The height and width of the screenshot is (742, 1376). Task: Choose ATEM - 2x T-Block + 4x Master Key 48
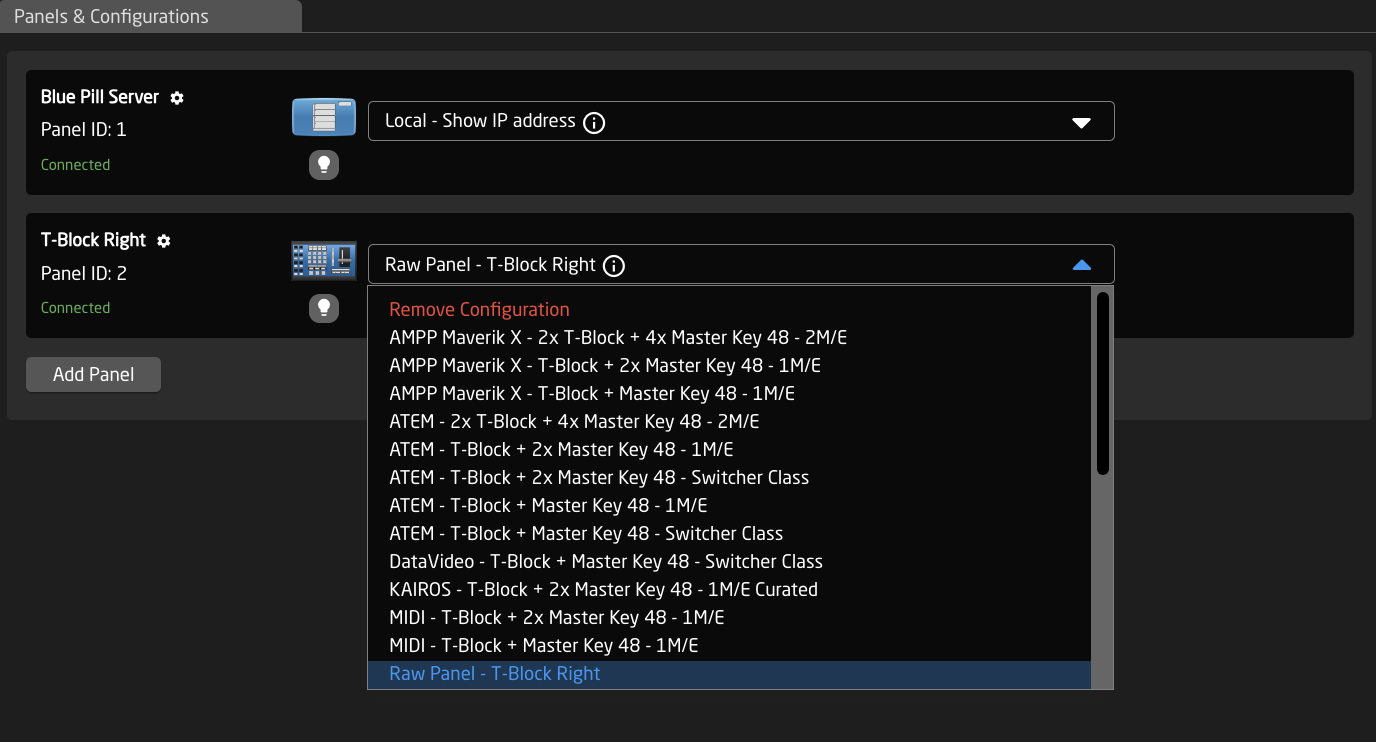[x=574, y=422]
